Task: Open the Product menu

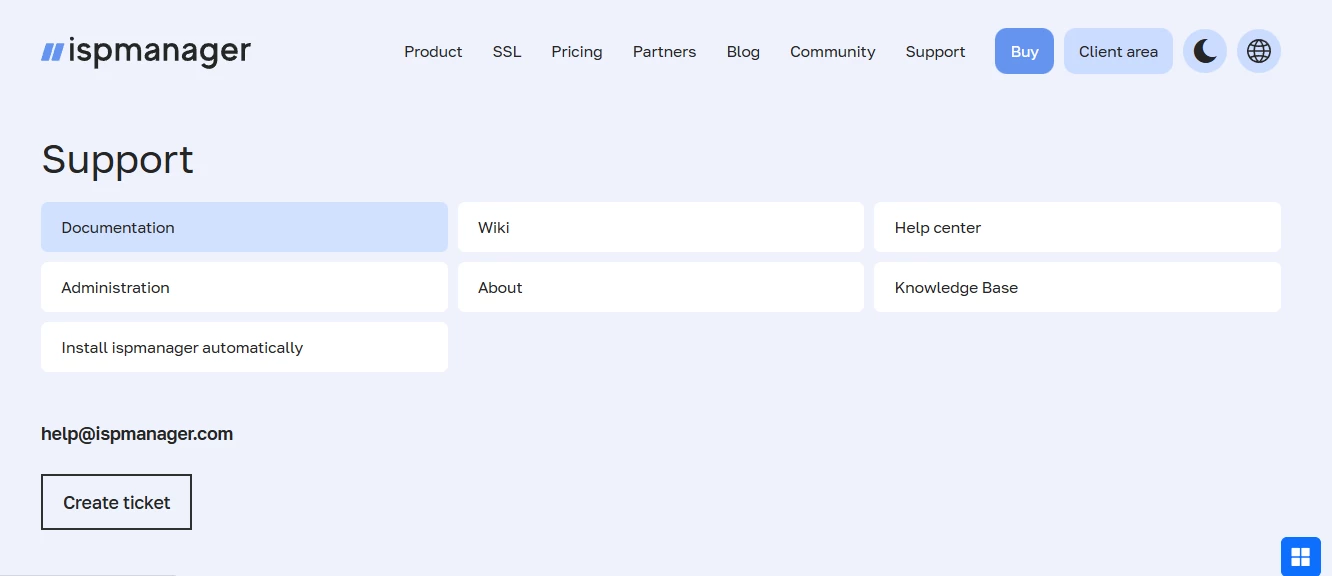Action: point(433,51)
